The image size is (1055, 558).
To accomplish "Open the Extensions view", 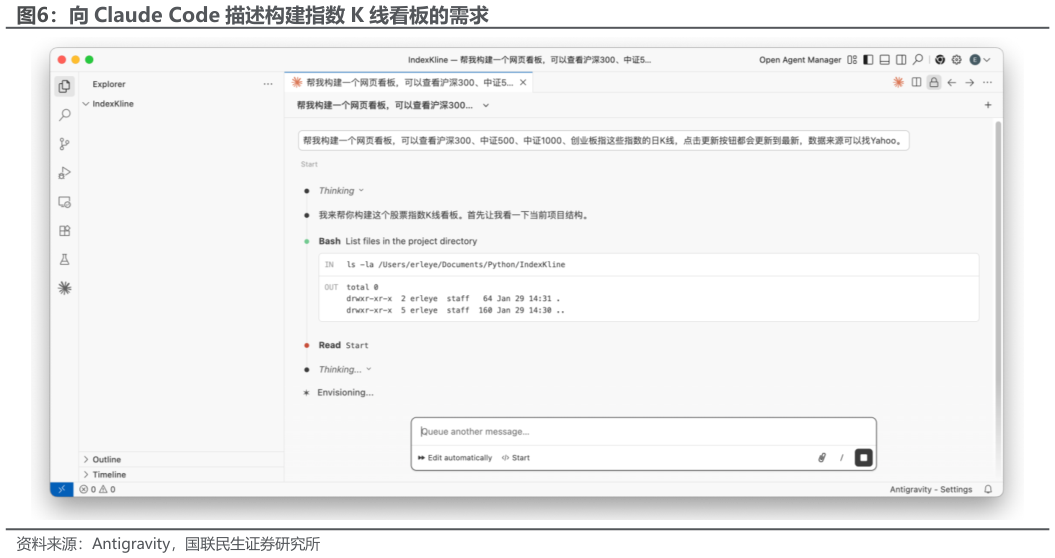I will click(65, 231).
